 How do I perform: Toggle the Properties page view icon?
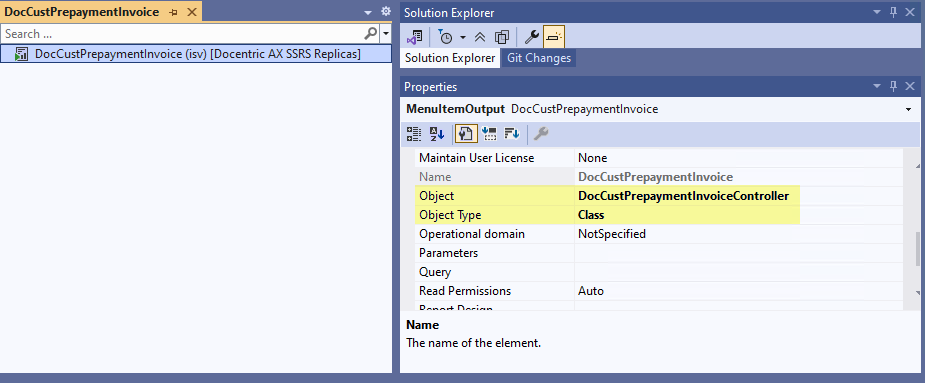click(x=465, y=134)
